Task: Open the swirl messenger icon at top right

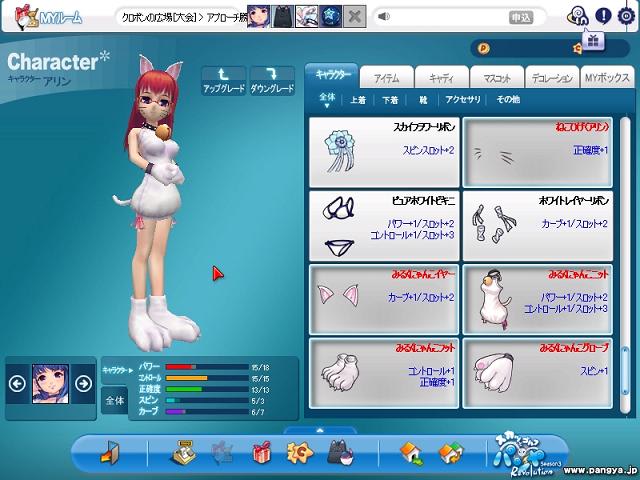Action: [x=578, y=16]
